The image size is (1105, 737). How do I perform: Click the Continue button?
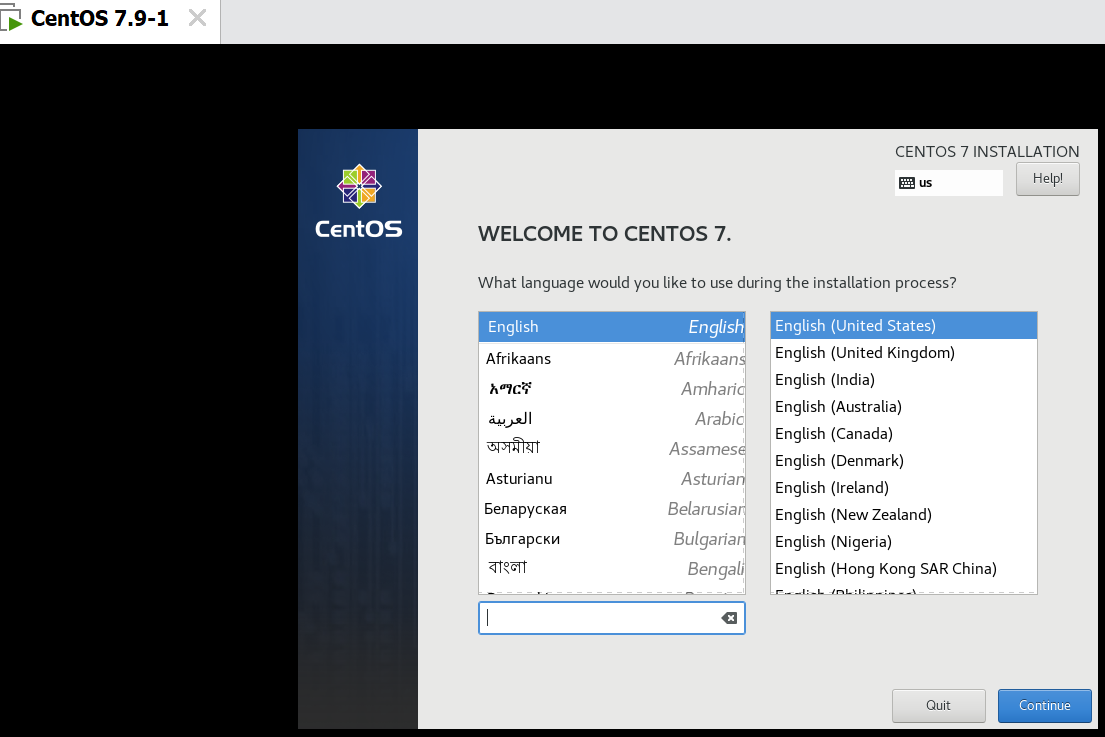click(1044, 706)
